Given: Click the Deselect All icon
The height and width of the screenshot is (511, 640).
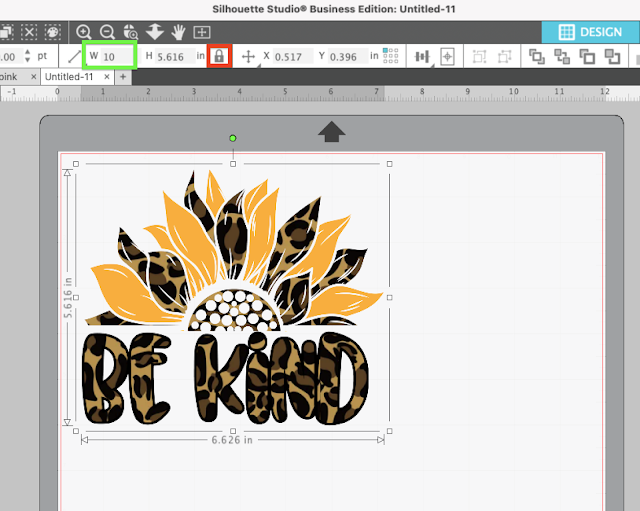Looking at the screenshot, I should pos(29,32).
